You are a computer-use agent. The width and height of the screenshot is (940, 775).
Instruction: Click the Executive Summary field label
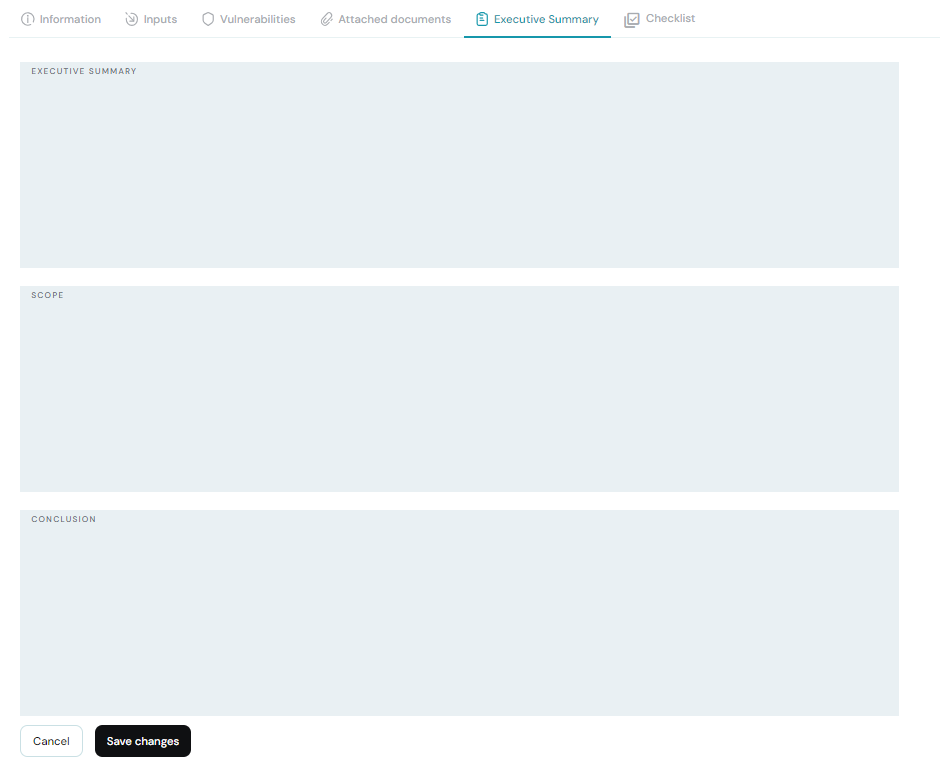coord(84,72)
